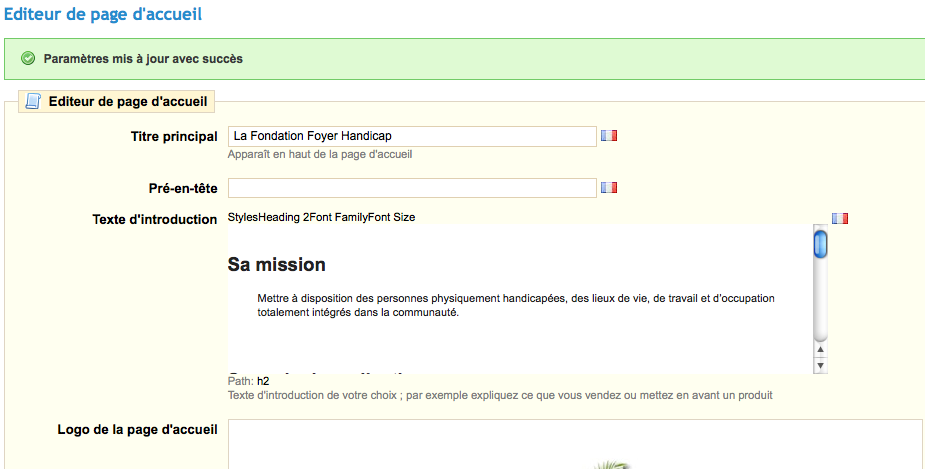Click French flag icon beside Texte d'introduction editor

coord(840,218)
